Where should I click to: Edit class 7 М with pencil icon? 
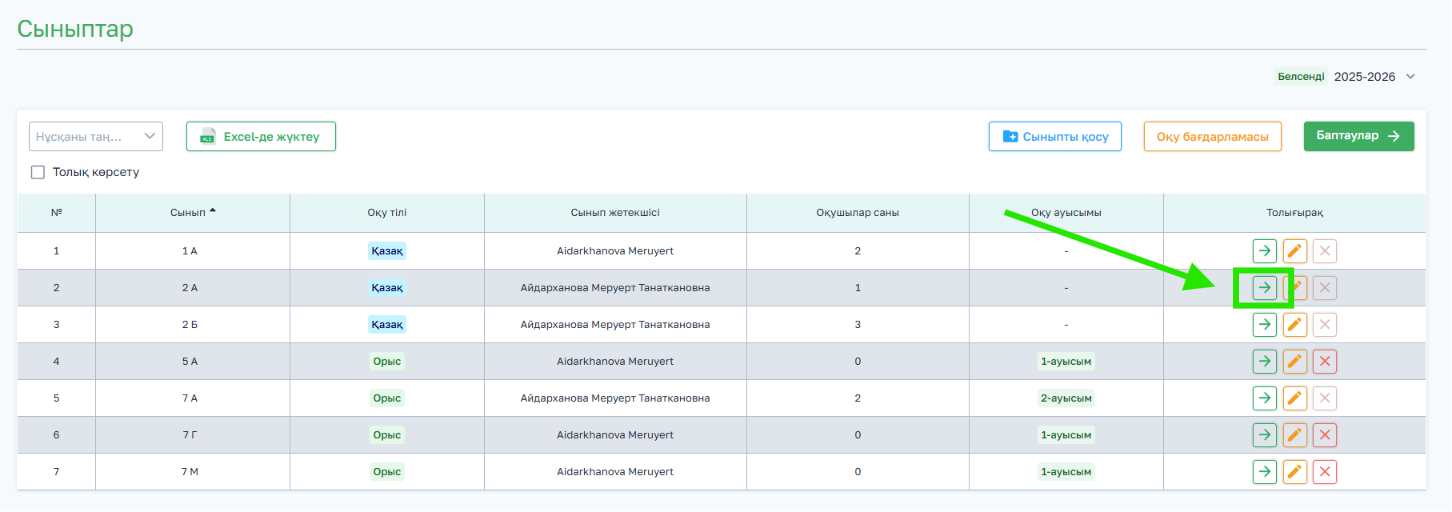click(1295, 472)
